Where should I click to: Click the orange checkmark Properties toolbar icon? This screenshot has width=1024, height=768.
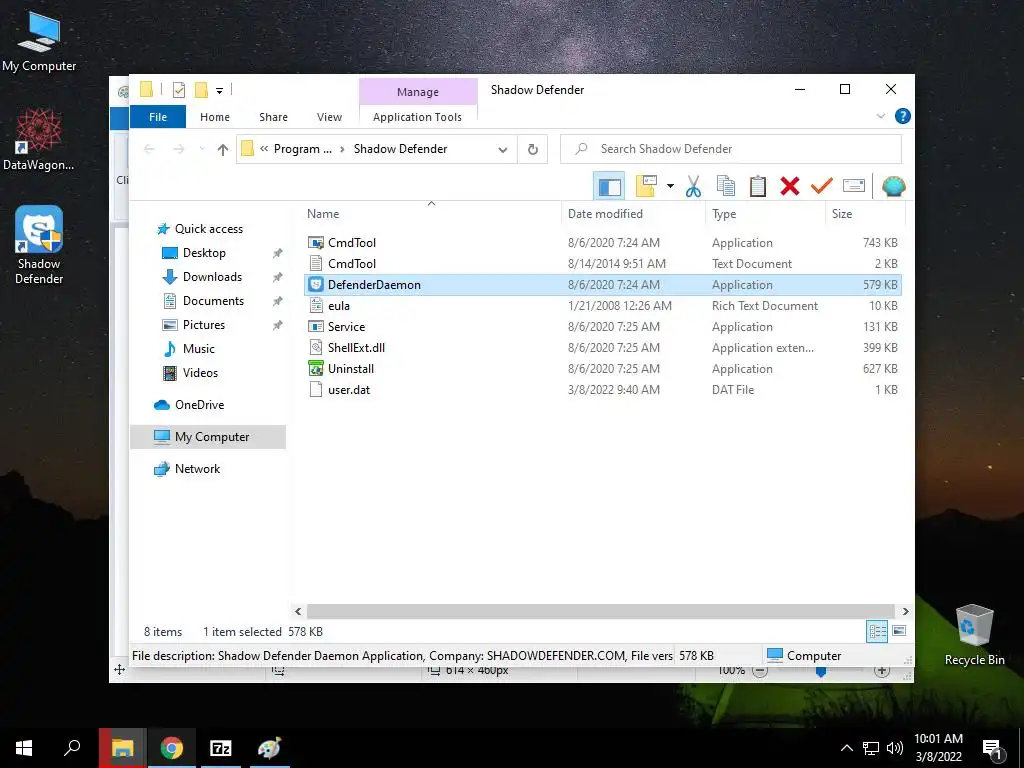[x=822, y=187]
